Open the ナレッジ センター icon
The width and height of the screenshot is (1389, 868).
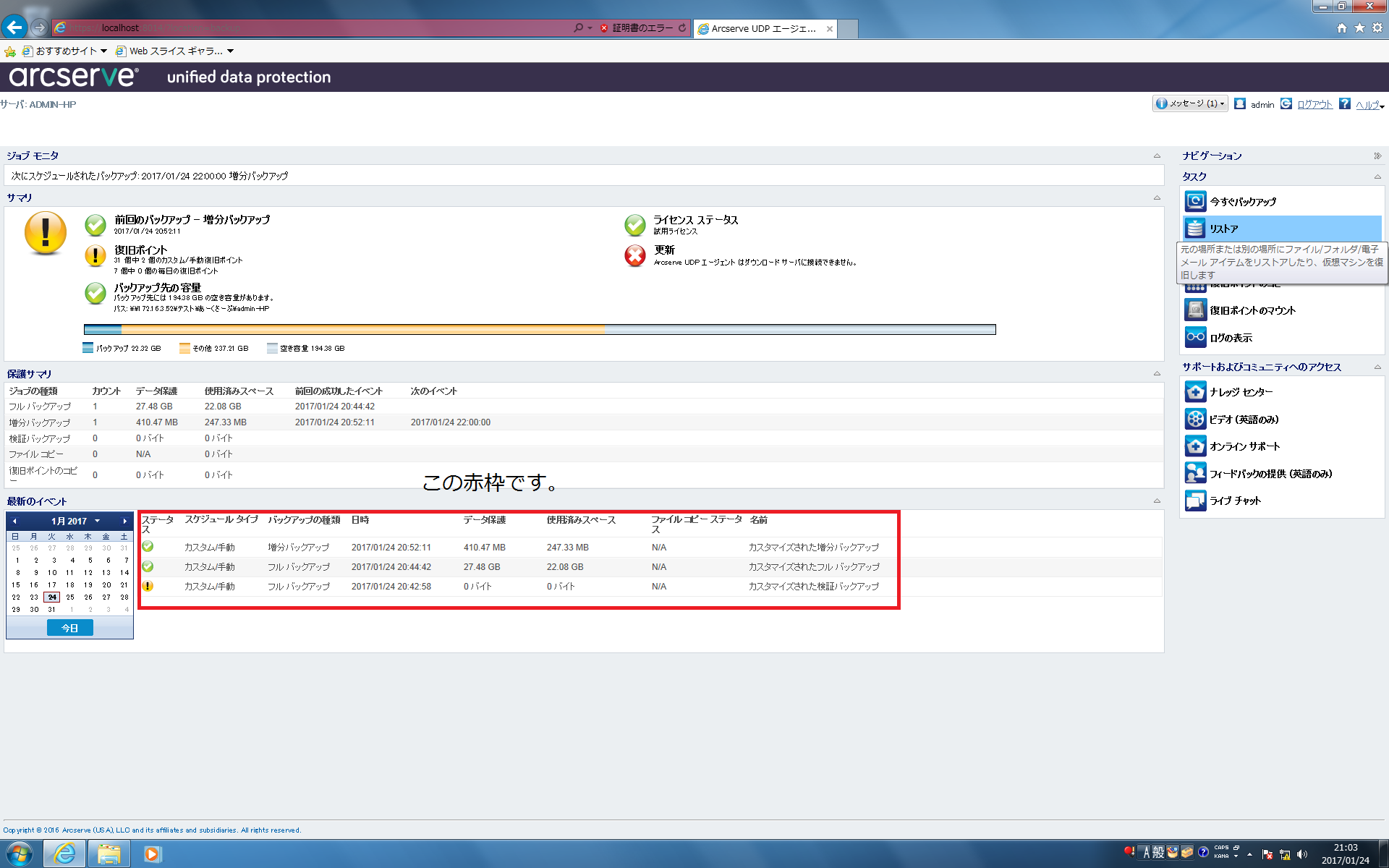click(x=1195, y=392)
